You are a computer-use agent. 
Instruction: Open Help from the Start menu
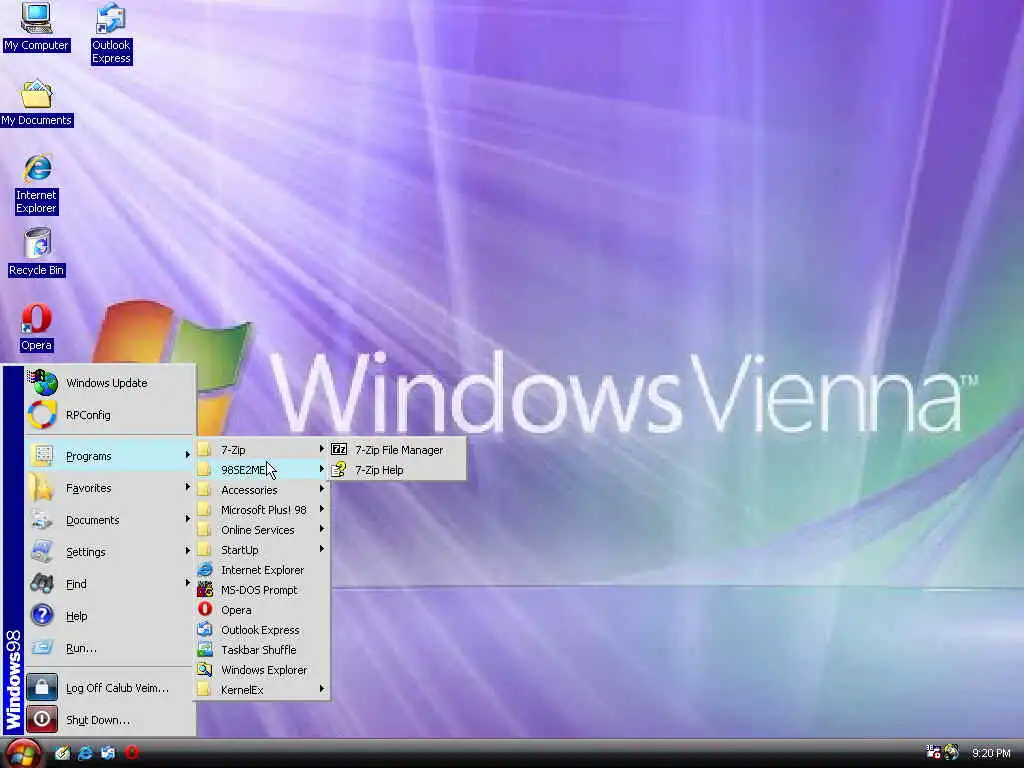[110, 616]
